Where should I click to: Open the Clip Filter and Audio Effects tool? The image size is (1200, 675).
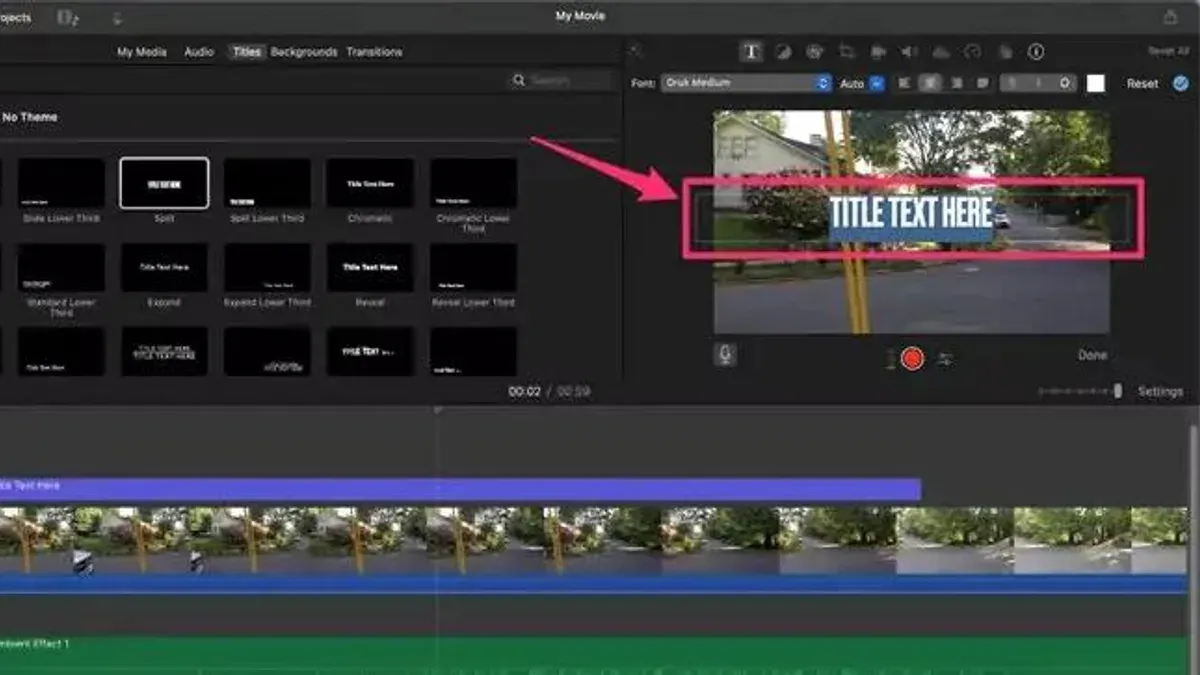tap(1005, 52)
